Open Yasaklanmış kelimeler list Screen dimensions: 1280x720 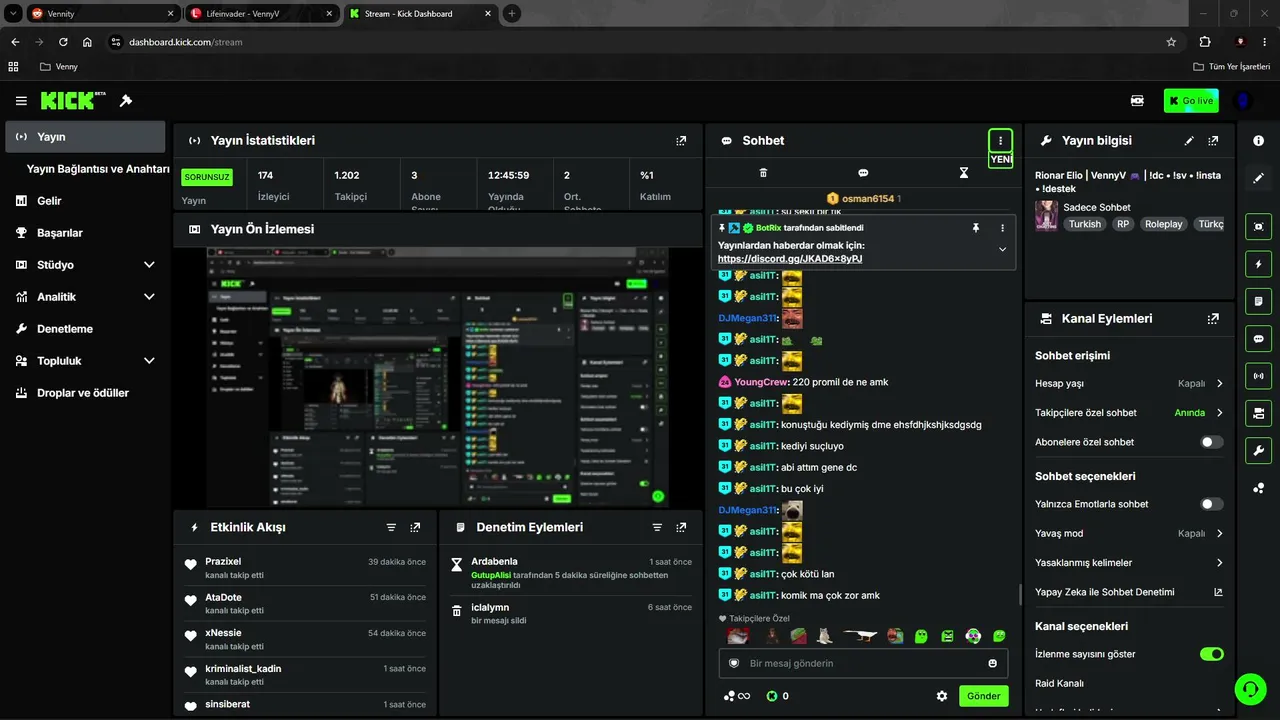tap(1129, 563)
